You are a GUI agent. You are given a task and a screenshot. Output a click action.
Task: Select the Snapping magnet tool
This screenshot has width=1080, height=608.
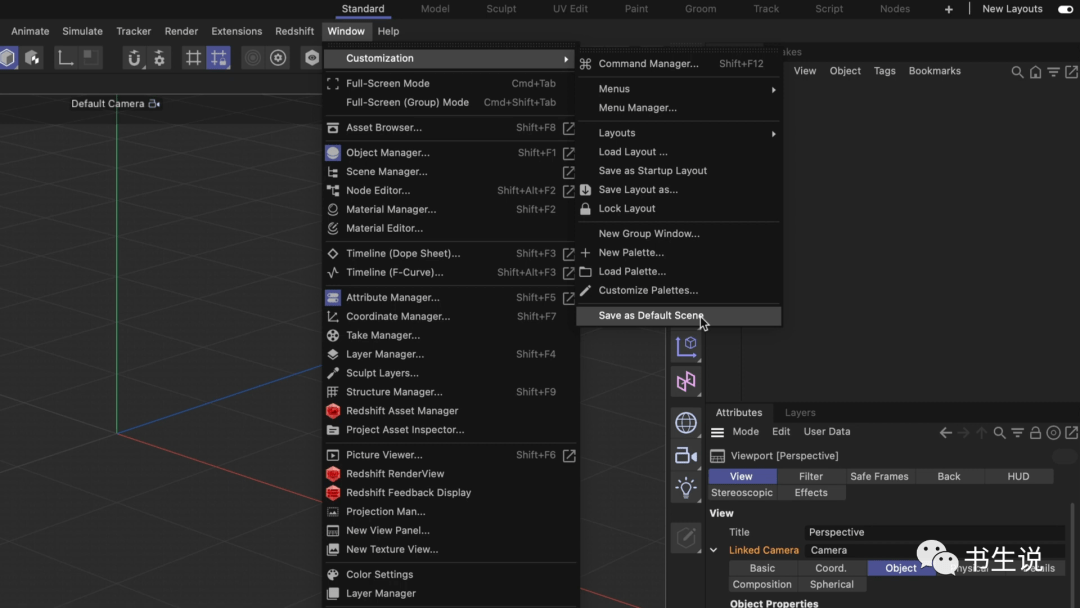point(135,58)
